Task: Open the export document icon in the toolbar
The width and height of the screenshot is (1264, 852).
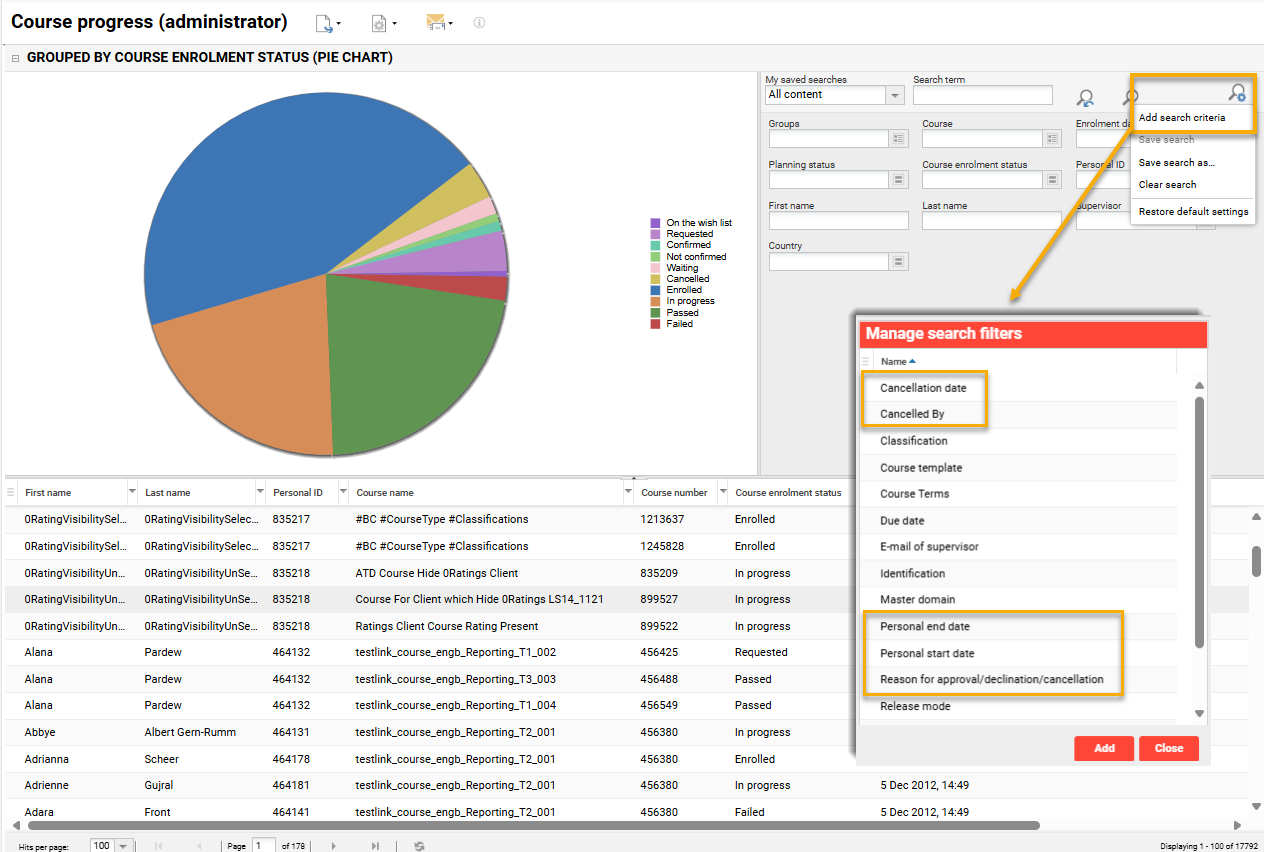Action: (324, 22)
